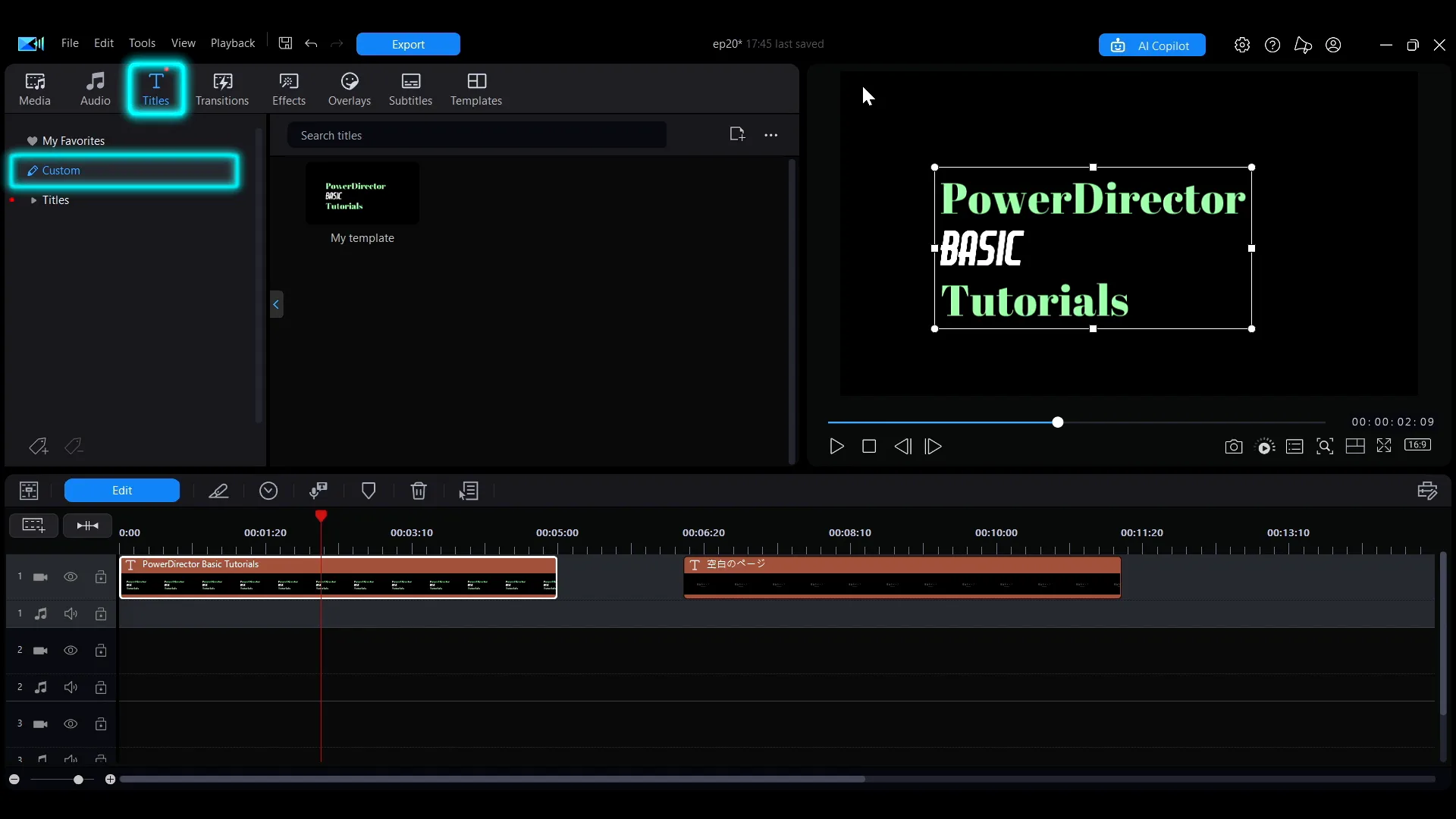Lock audio track 1
The height and width of the screenshot is (819, 1456).
[101, 613]
